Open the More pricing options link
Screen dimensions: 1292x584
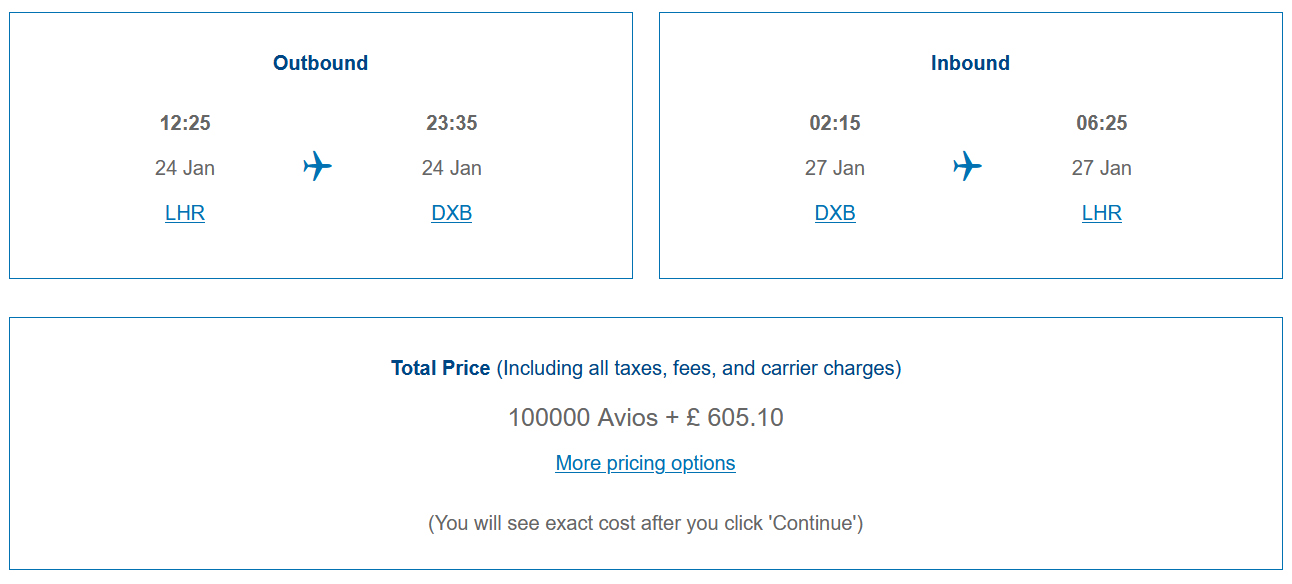pos(646,463)
